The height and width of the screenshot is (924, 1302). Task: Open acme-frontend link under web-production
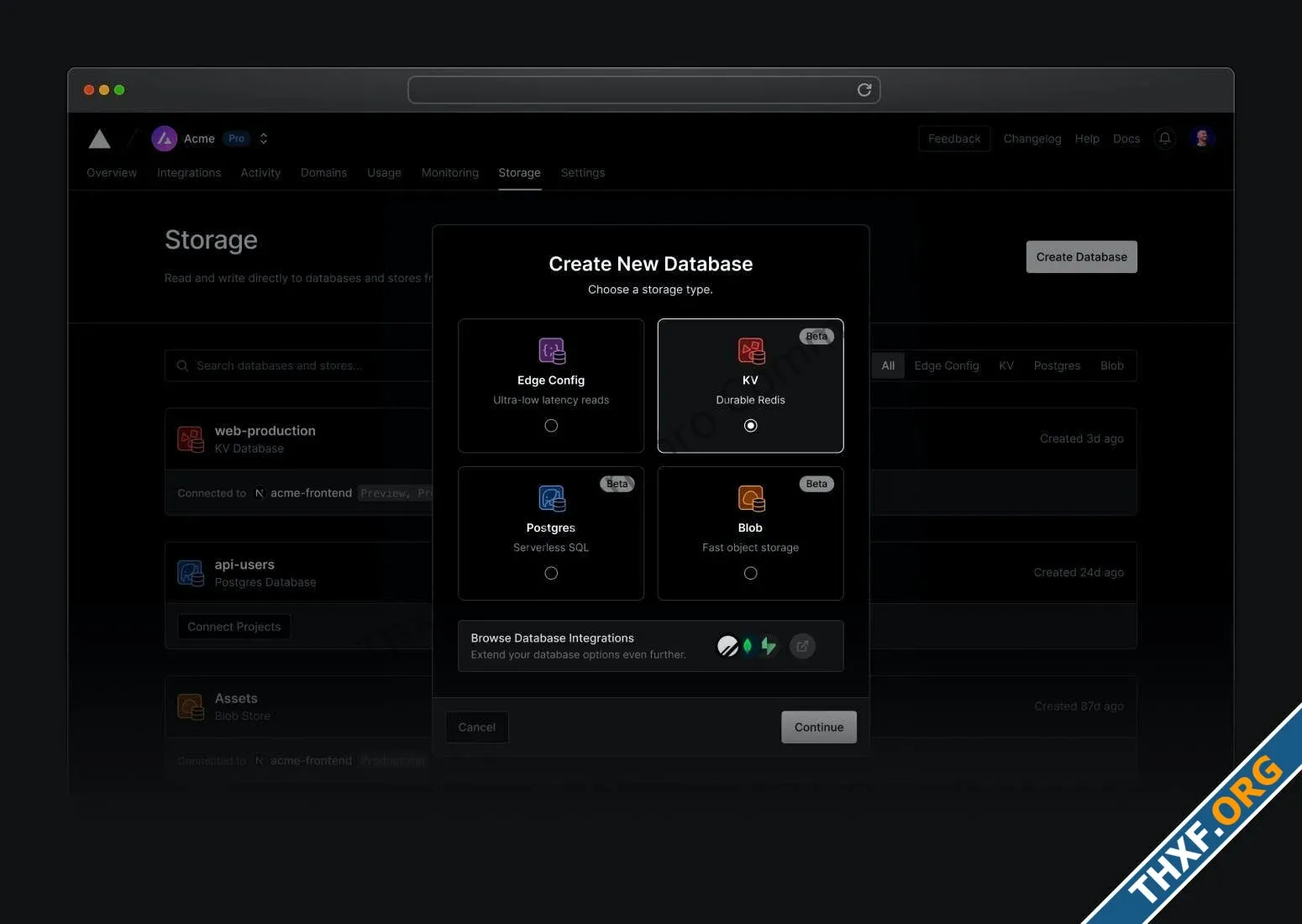coord(311,493)
